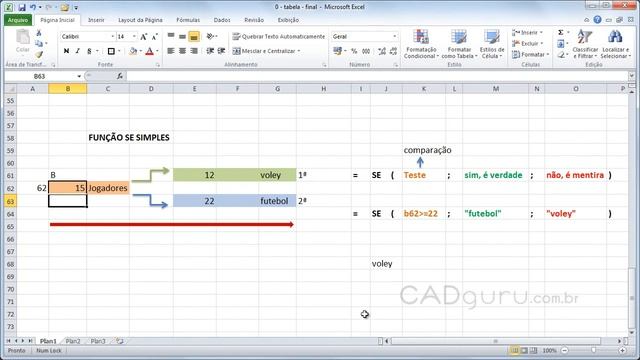Open the Font Color dropdown arrow
Viewport: 640px width, 360px height.
pyautogui.click(x=158, y=51)
